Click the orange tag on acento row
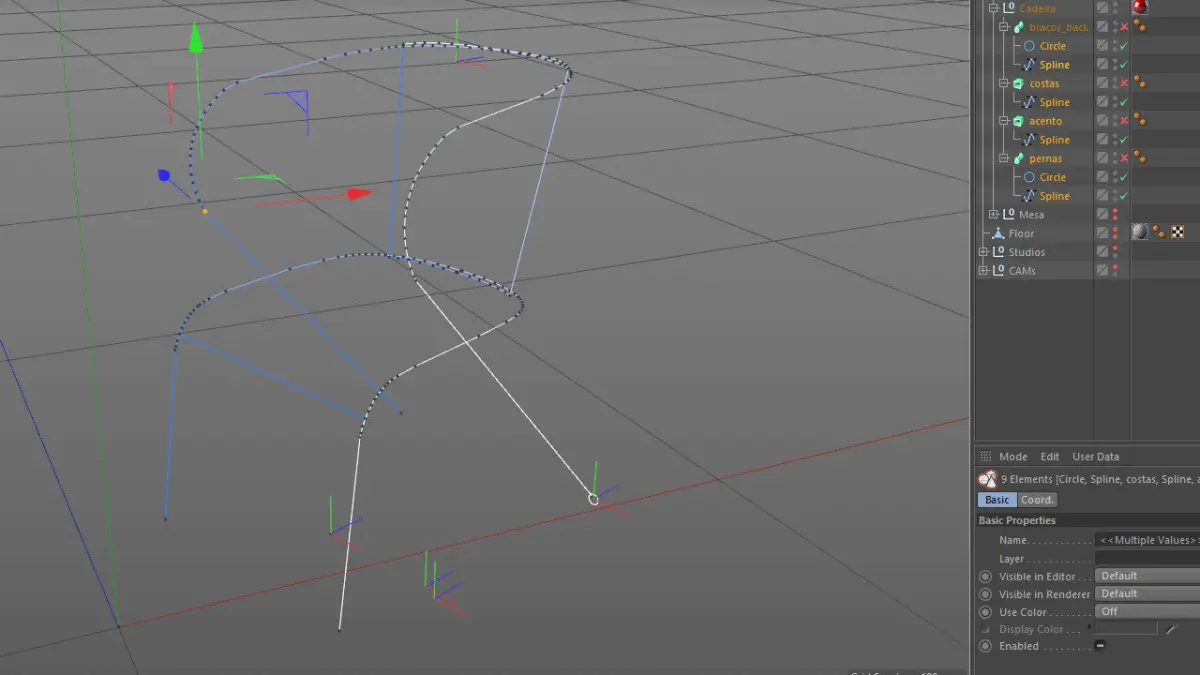Image resolution: width=1200 pixels, height=675 pixels. point(1139,121)
